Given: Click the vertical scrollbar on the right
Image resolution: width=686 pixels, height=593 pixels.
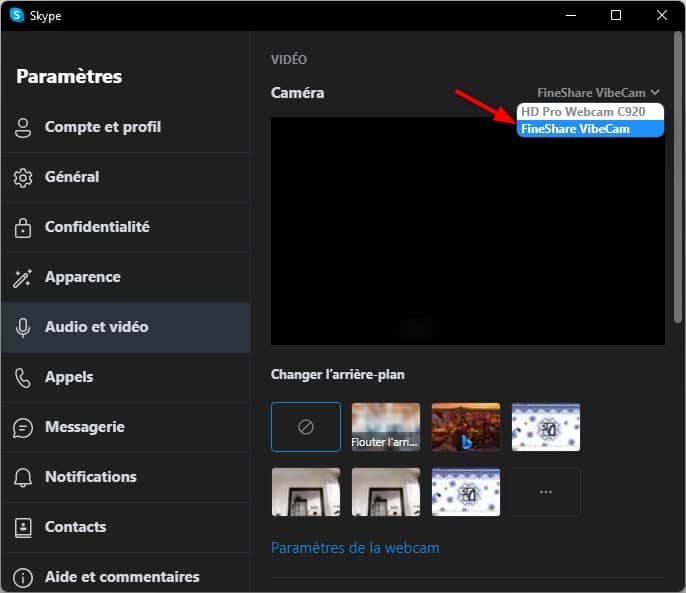Looking at the screenshot, I should [678, 177].
